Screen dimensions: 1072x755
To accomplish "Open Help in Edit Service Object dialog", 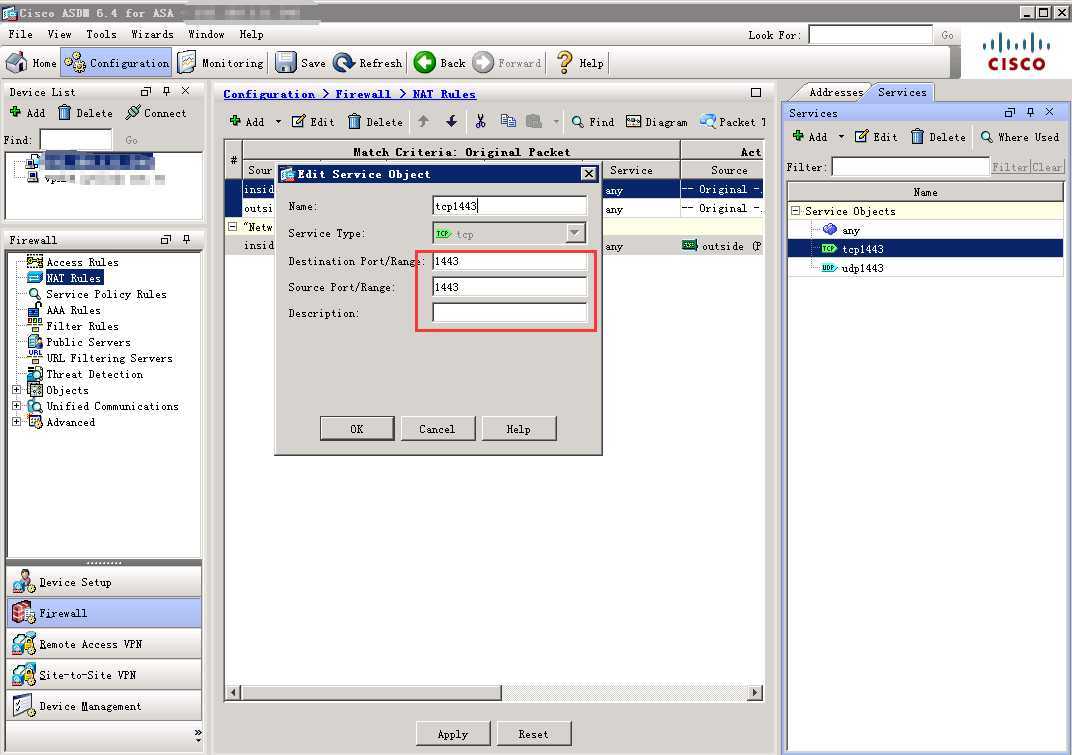I will coord(518,429).
